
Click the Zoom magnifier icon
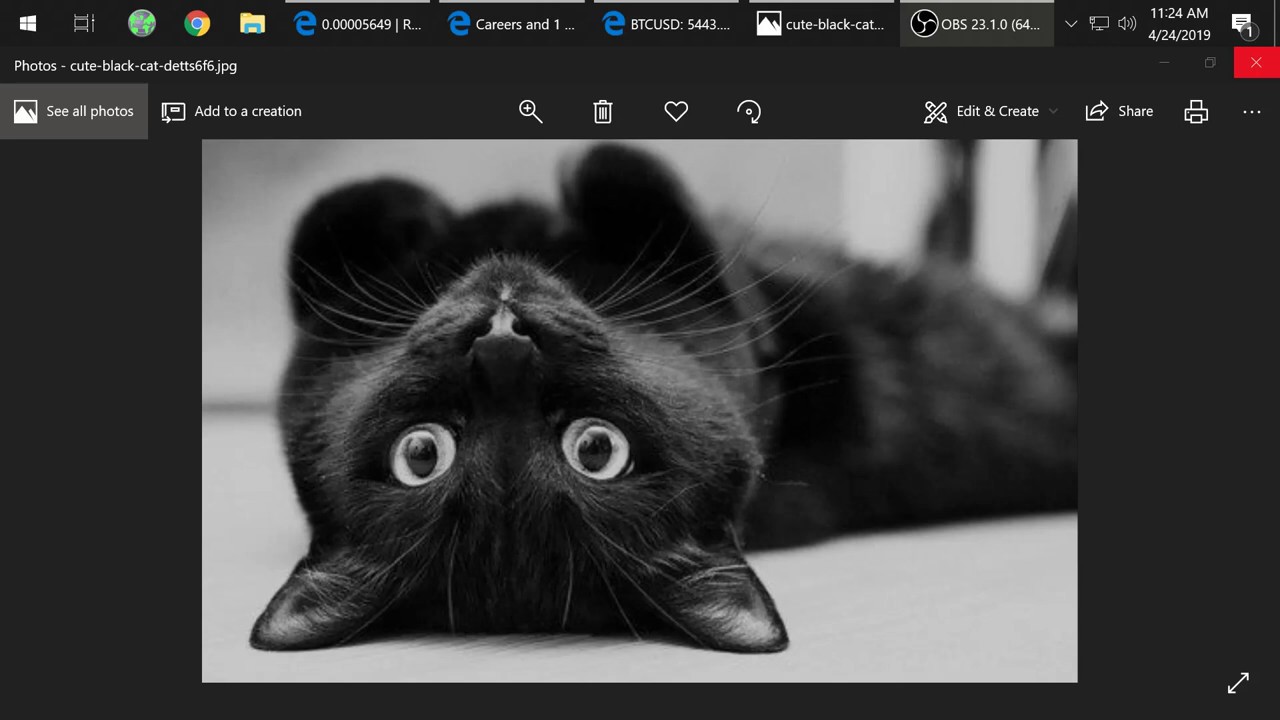tap(530, 111)
